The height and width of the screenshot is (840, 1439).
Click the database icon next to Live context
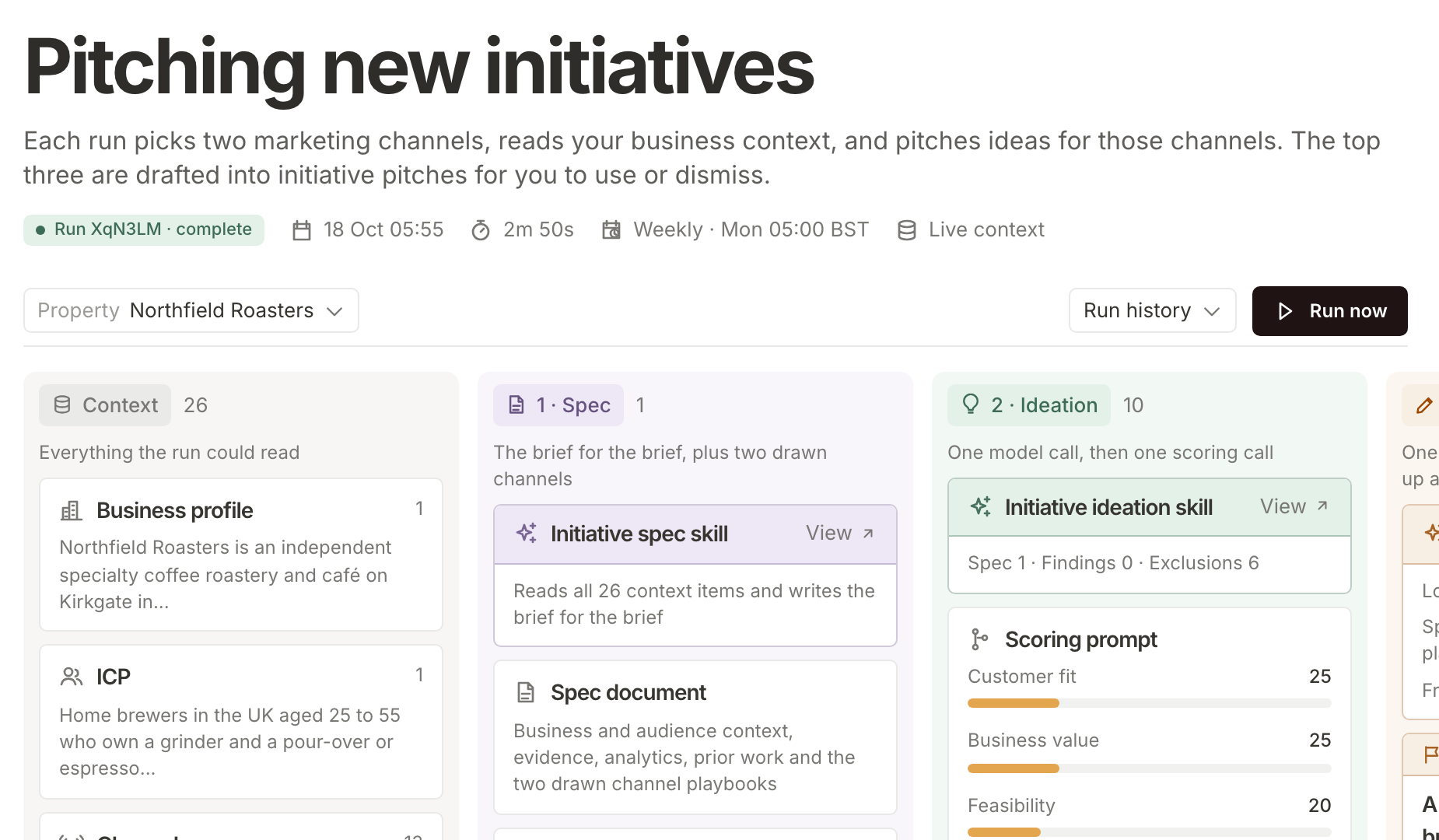coord(907,230)
